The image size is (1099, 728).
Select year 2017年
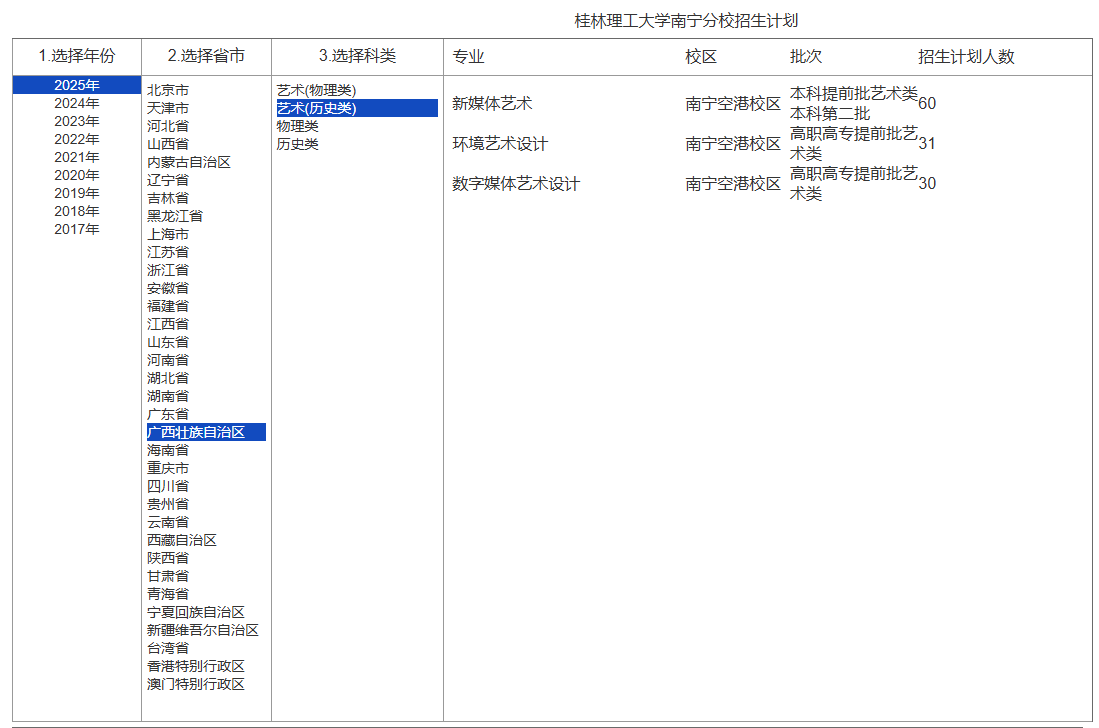click(77, 229)
